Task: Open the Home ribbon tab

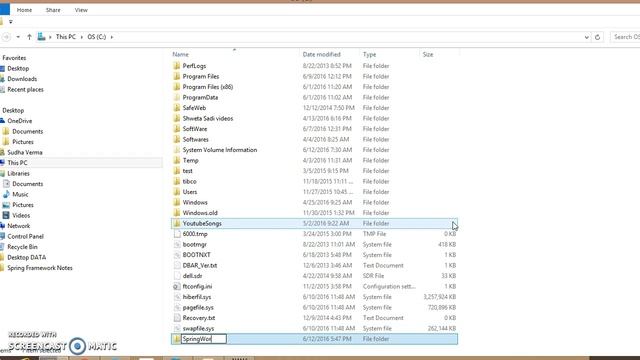Action: coord(24,10)
